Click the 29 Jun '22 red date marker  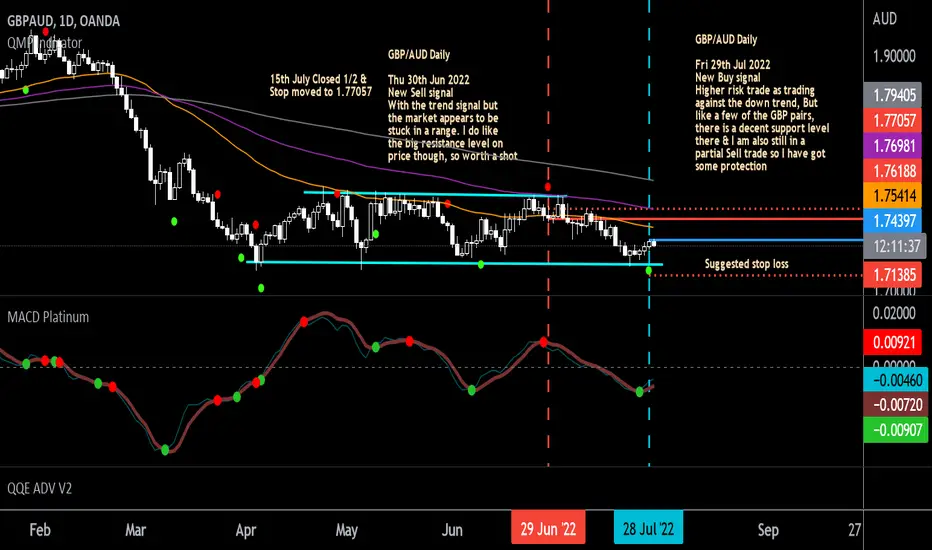point(548,529)
